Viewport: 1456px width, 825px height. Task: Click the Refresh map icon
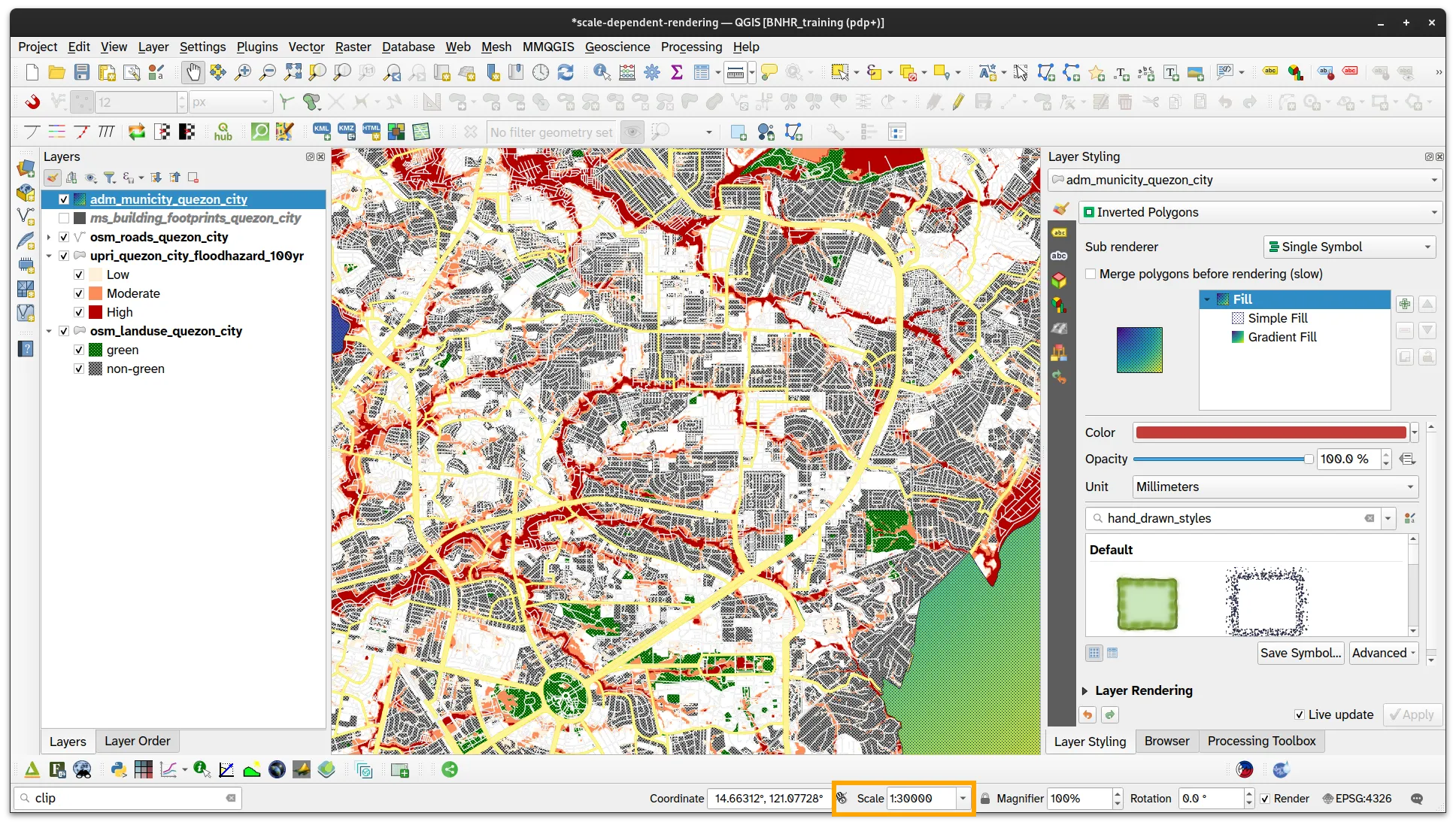pos(566,72)
